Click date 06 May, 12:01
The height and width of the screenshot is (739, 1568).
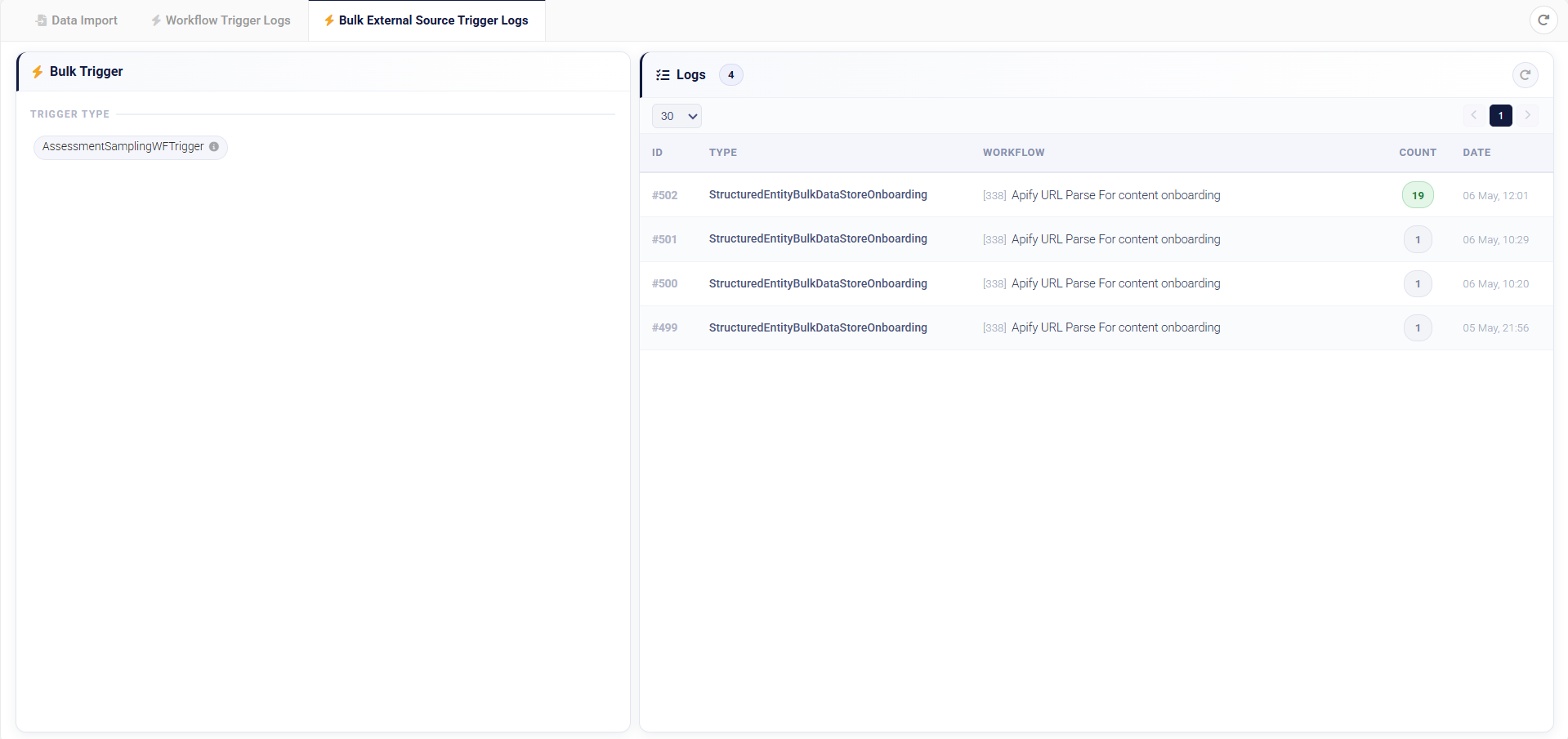click(1495, 196)
